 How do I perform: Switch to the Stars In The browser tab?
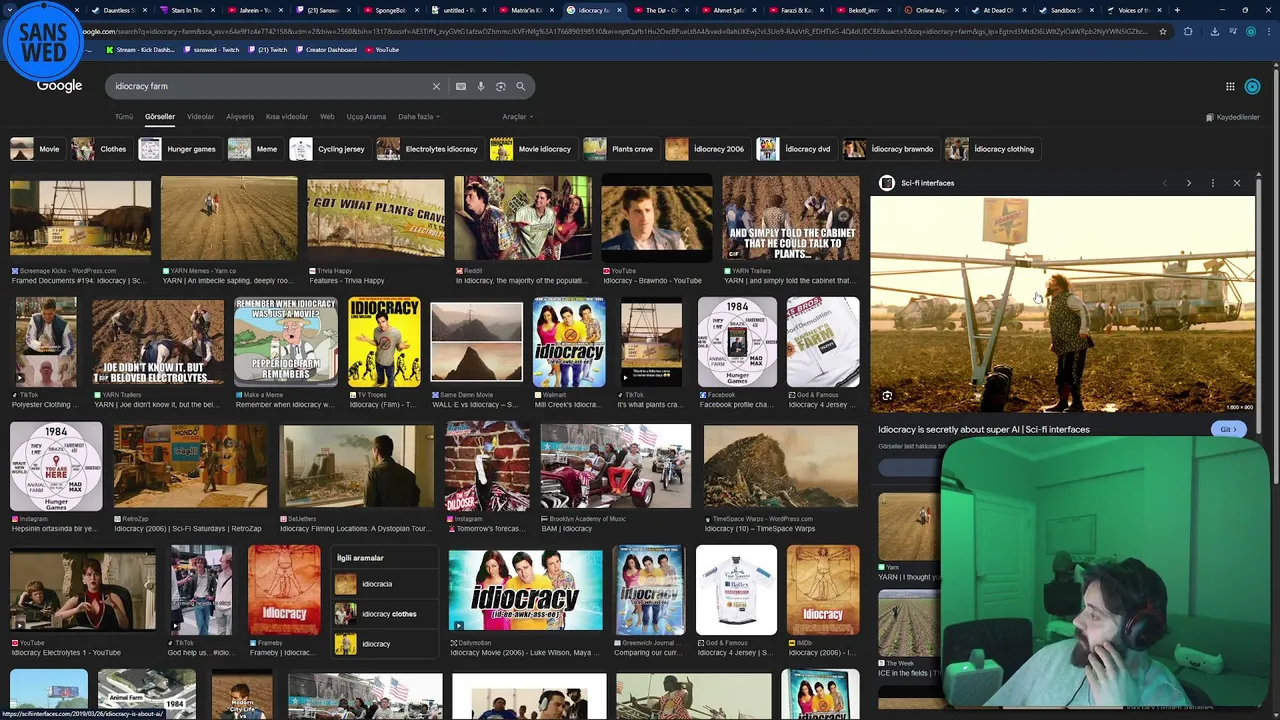point(186,10)
